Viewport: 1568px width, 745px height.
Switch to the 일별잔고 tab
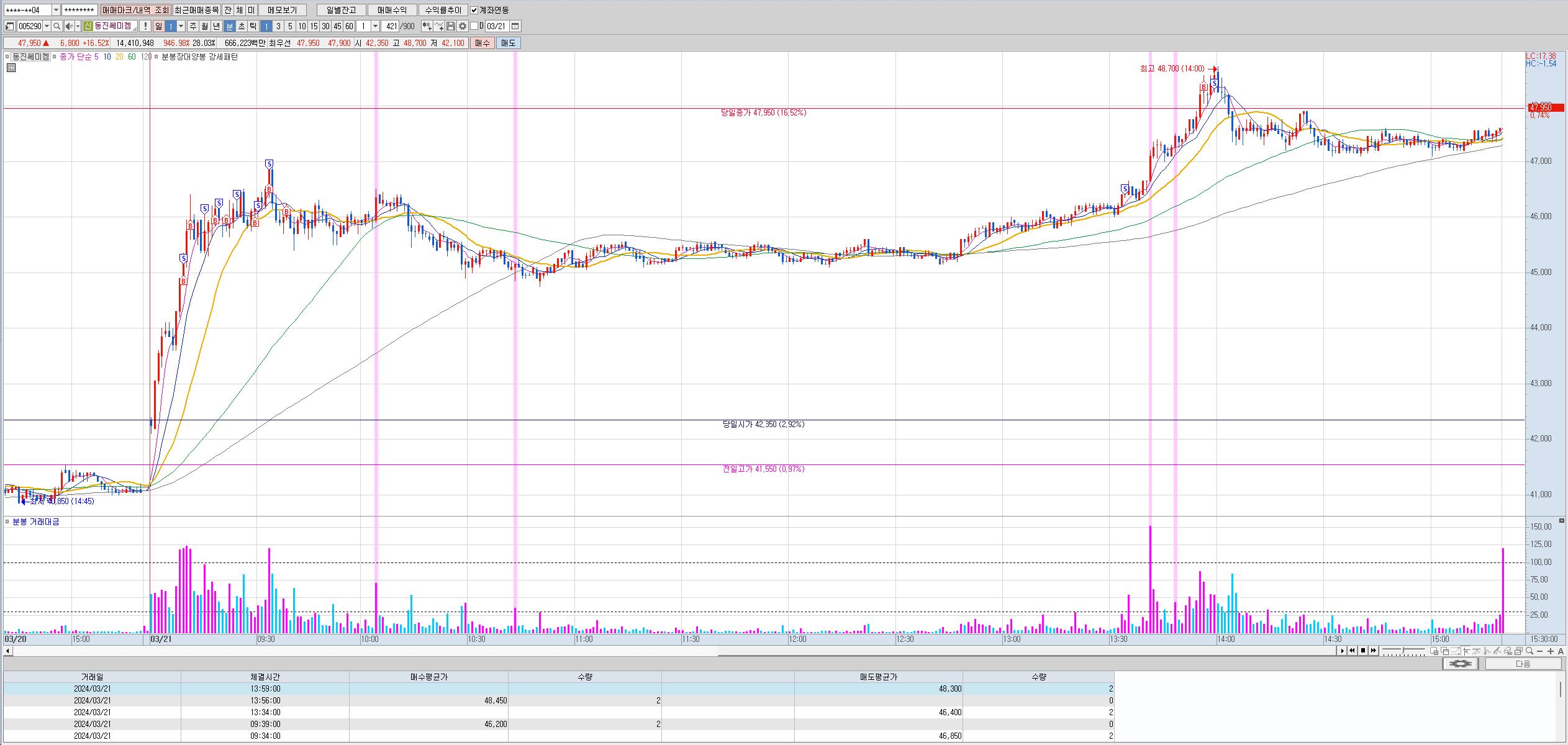point(340,10)
